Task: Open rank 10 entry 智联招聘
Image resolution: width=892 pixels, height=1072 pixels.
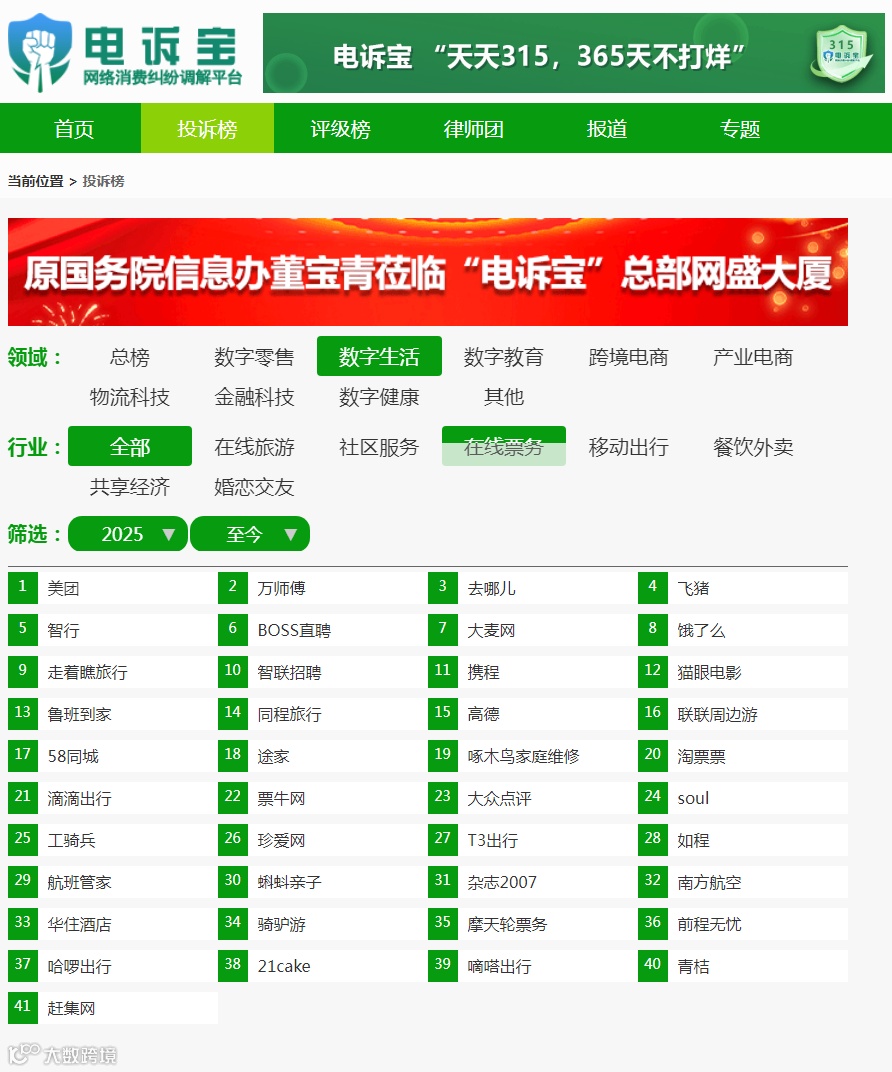Action: pos(323,672)
